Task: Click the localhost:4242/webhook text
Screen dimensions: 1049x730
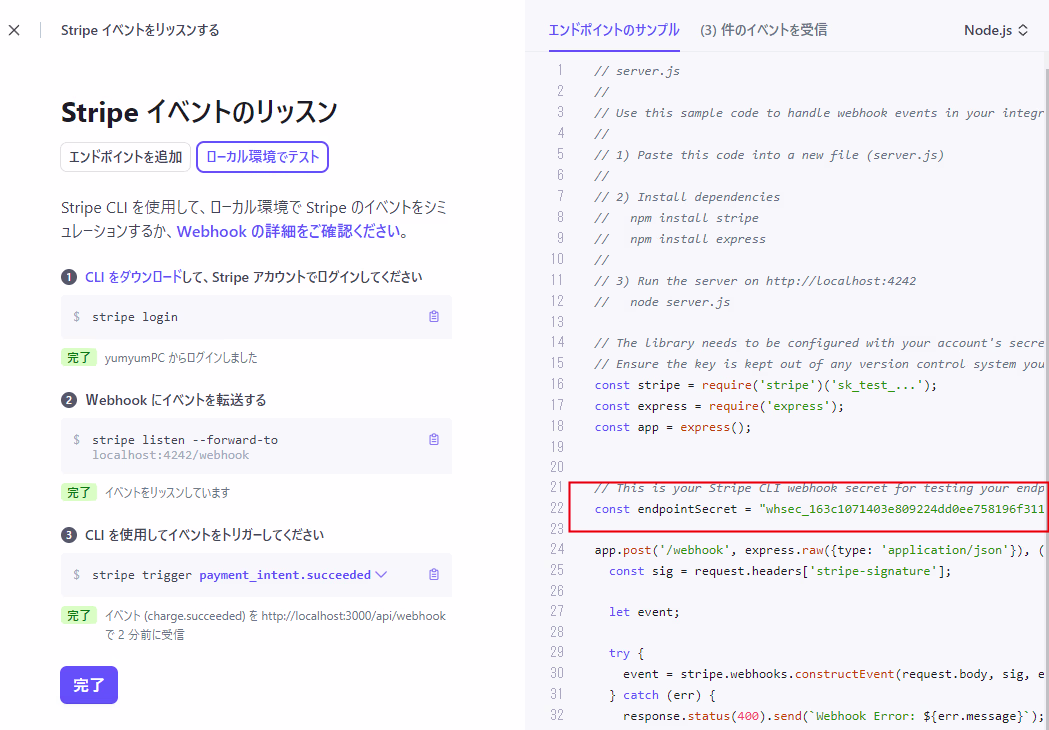Action: point(171,455)
